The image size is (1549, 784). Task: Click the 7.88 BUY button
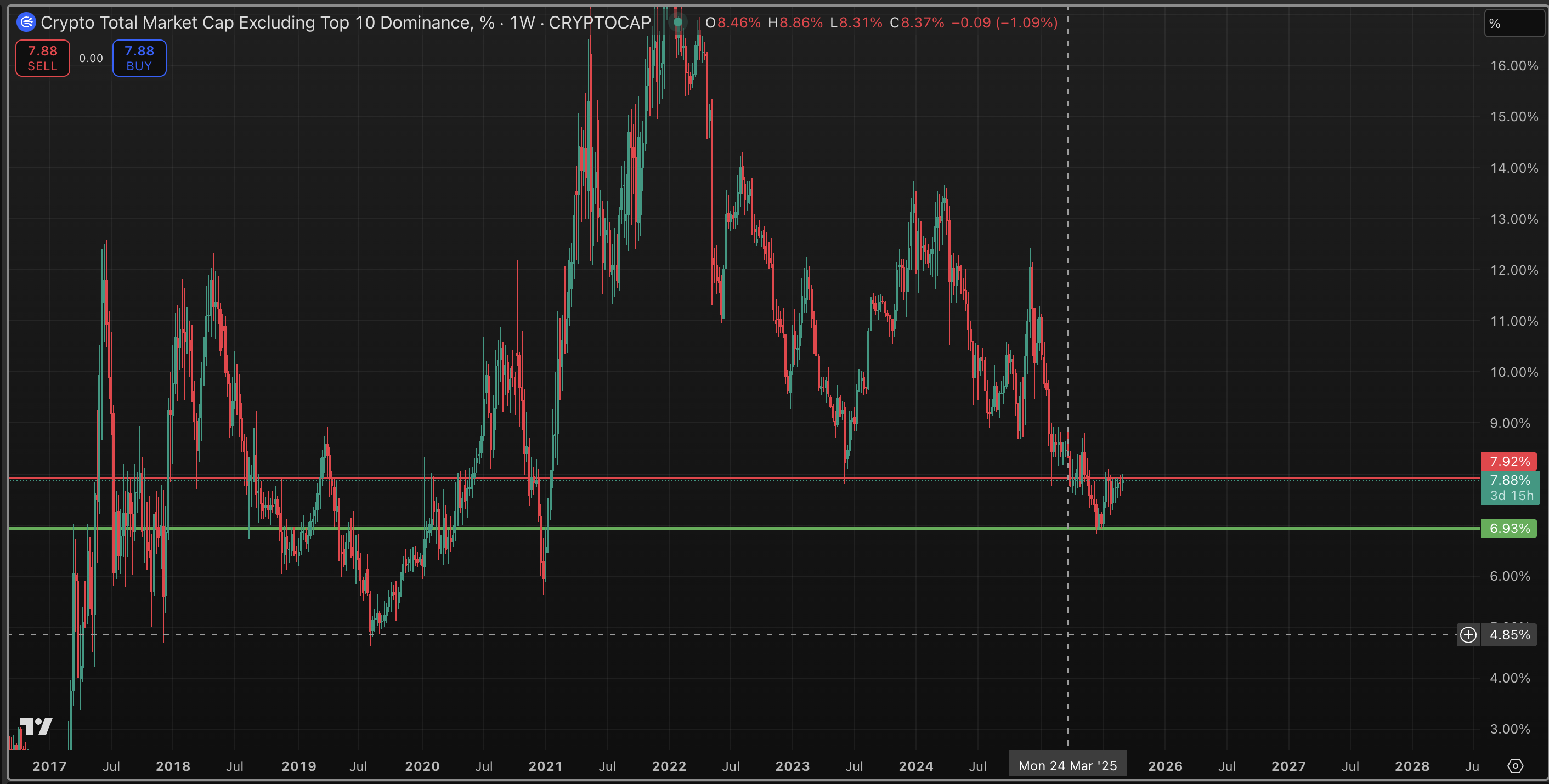point(139,58)
